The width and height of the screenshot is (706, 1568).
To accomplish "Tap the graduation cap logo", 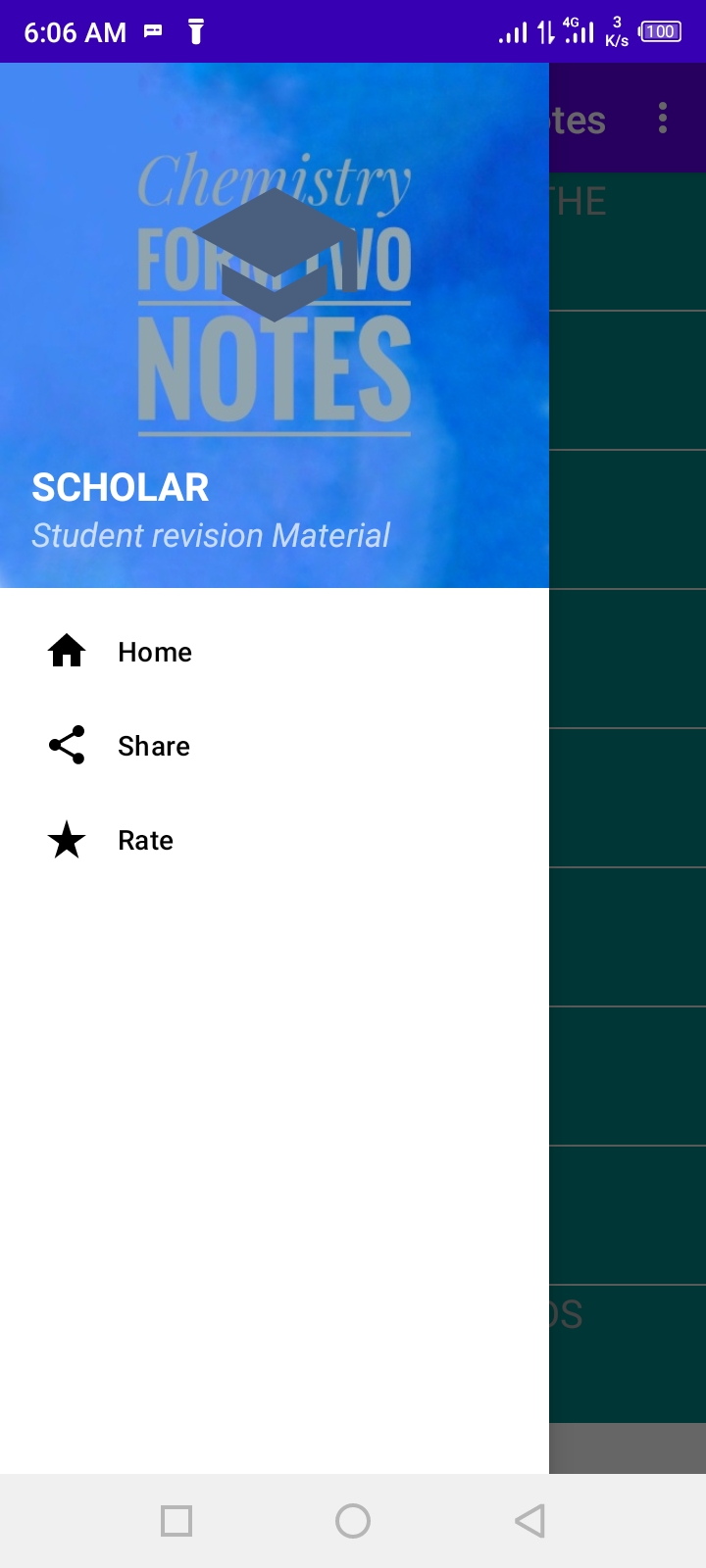I will [275, 255].
